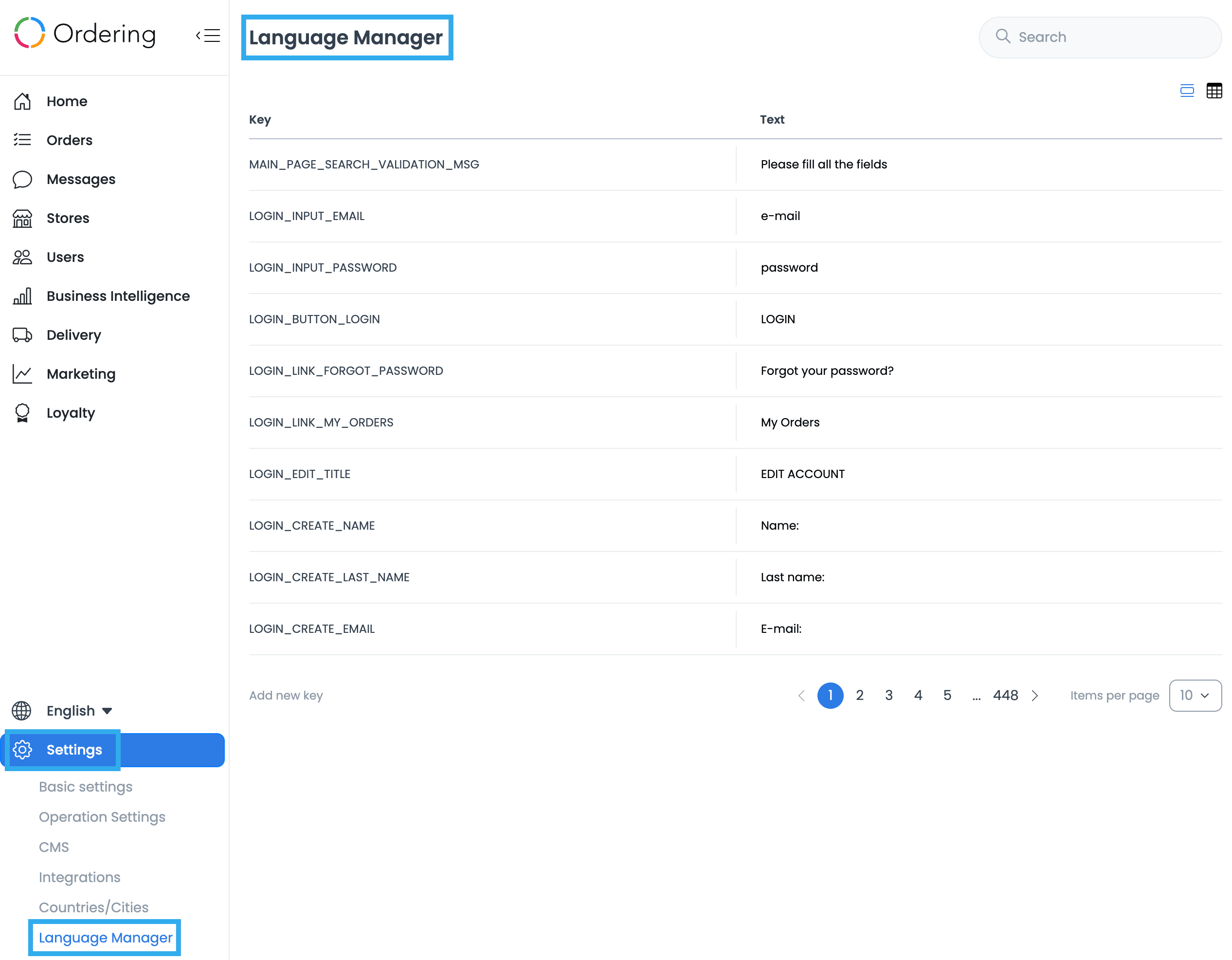Switch to list view layout
The width and height of the screenshot is (1232, 960).
pos(1187,91)
